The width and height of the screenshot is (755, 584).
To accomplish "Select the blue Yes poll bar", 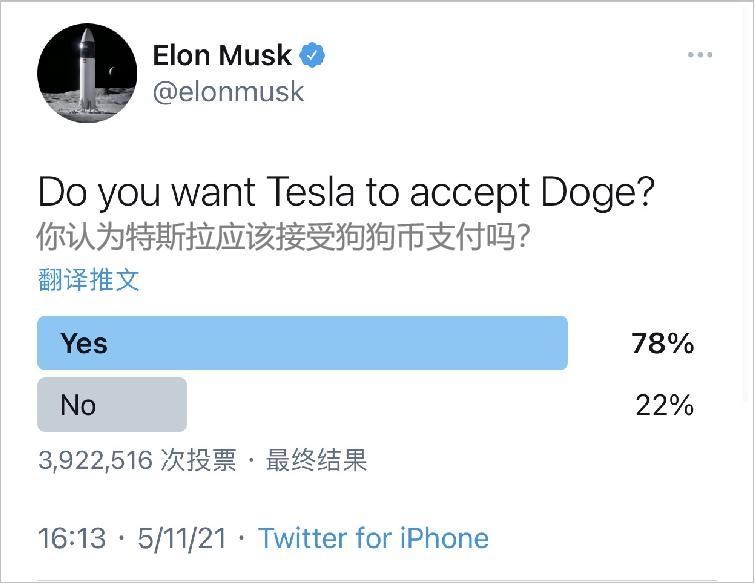I will 302,343.
